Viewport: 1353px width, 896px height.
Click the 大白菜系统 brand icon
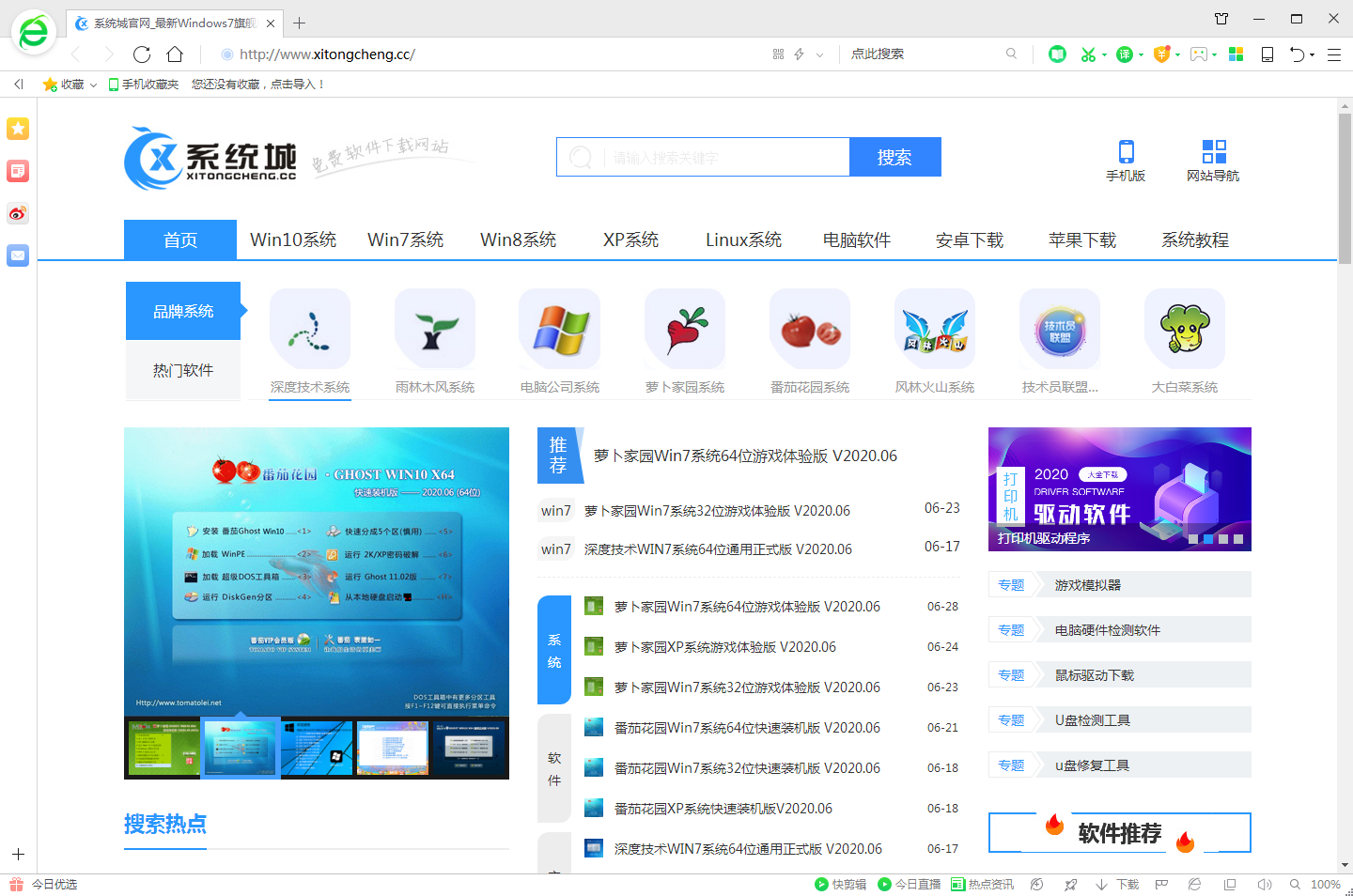point(1185,329)
